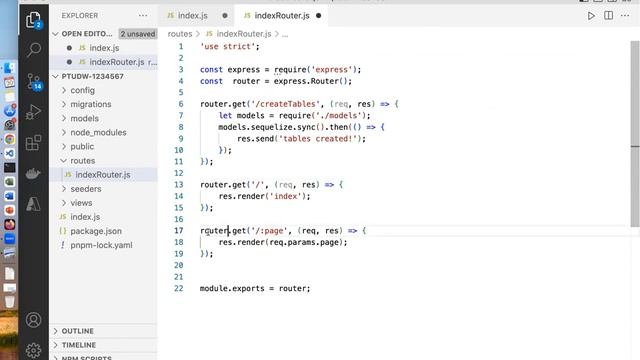Expand the node_modules folder
The height and width of the screenshot is (360, 640).
coord(98,133)
